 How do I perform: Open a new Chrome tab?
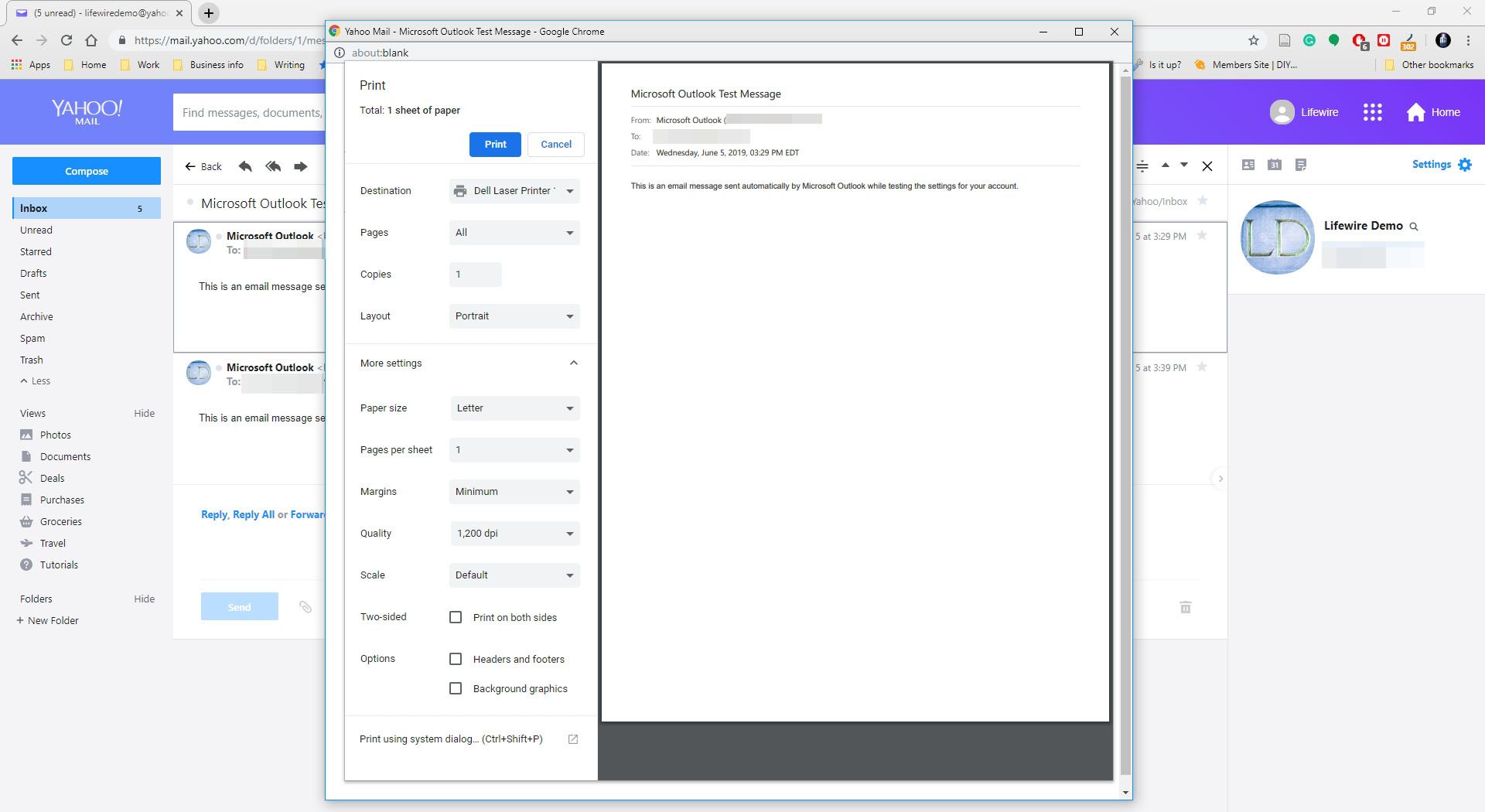209,13
